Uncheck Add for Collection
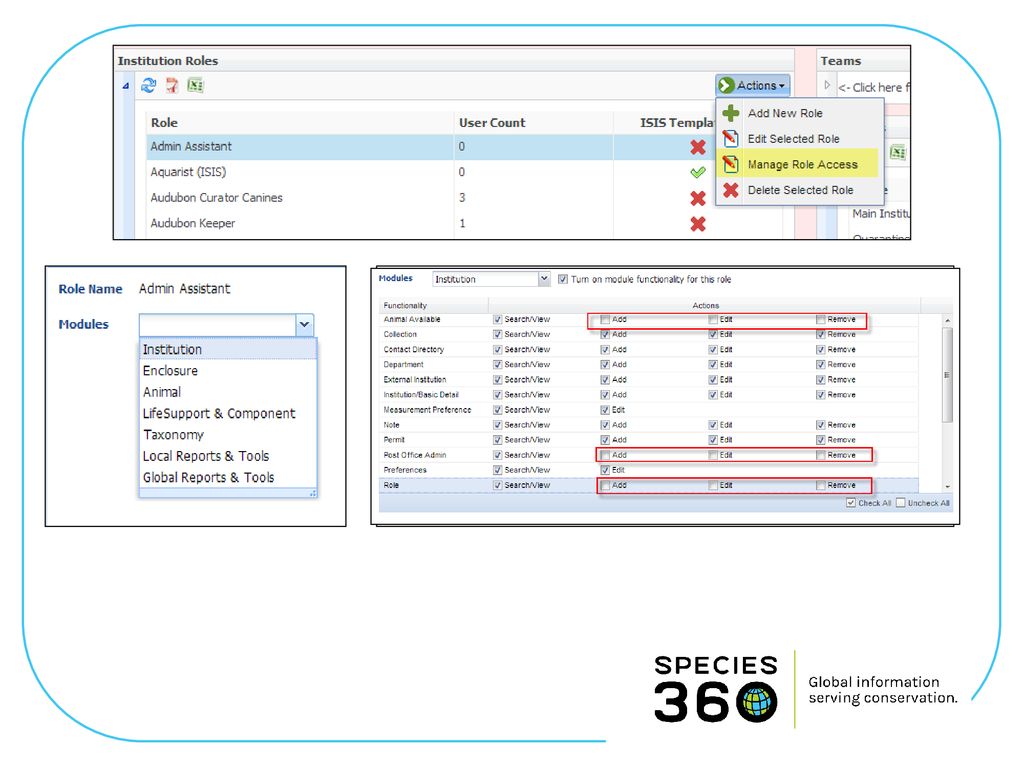This screenshot has height=768, width=1024. pyautogui.click(x=605, y=334)
